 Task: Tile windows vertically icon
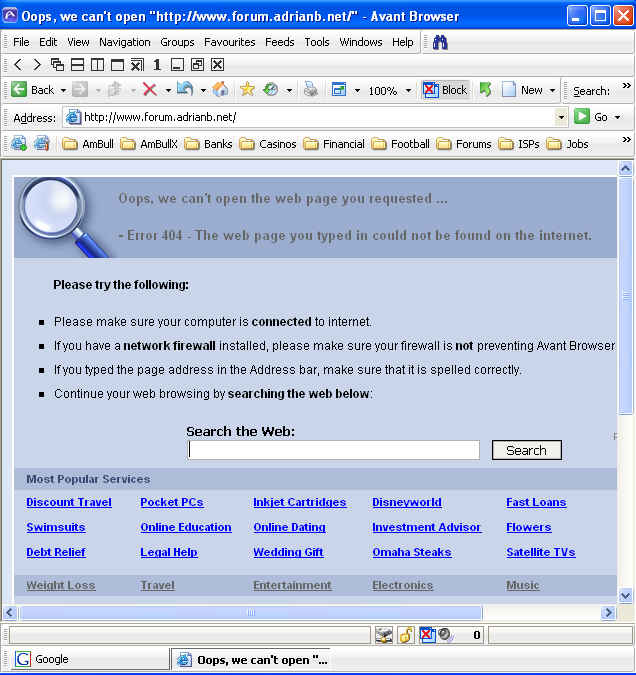tap(97, 65)
